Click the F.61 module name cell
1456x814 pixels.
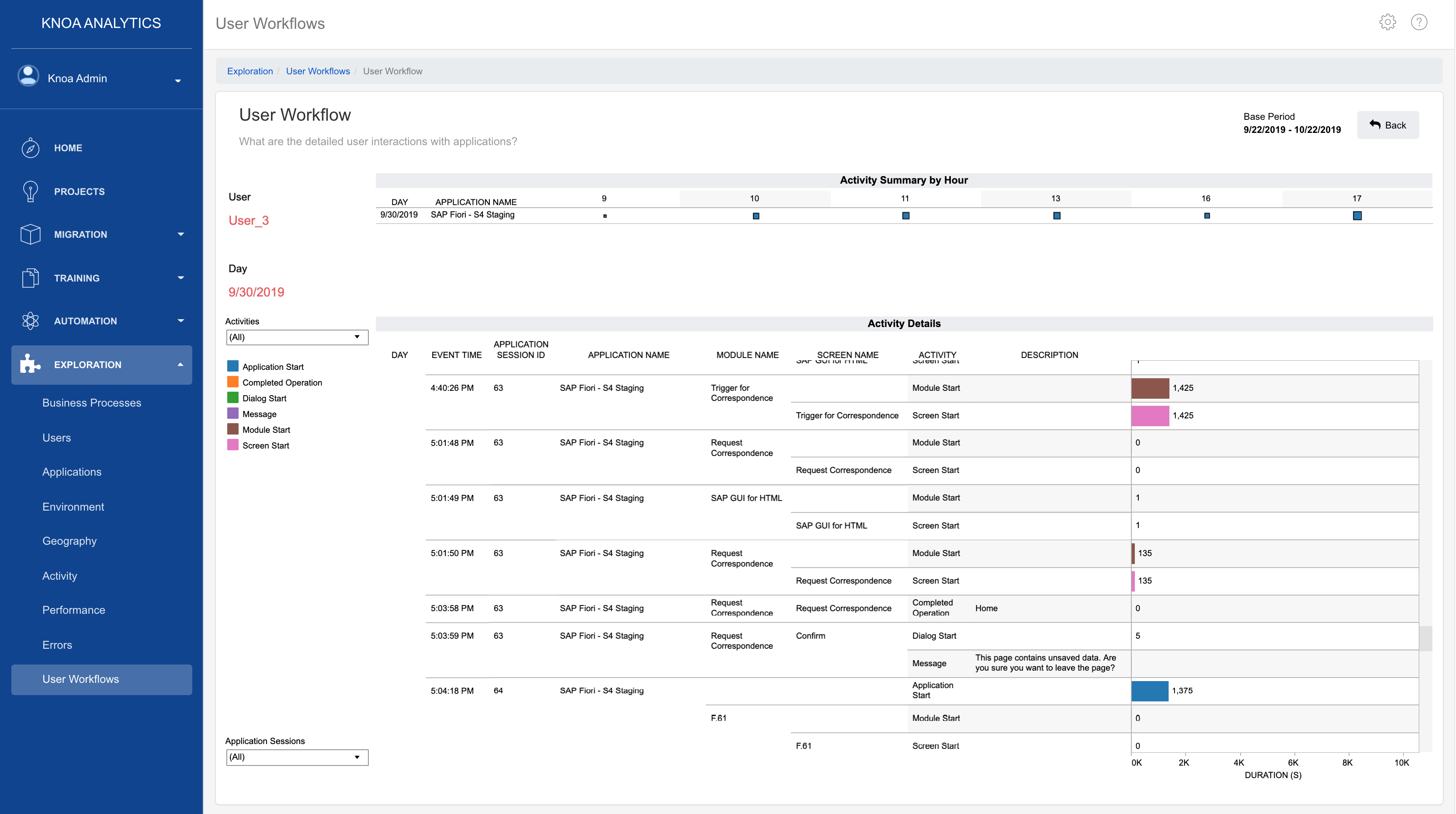(x=718, y=718)
